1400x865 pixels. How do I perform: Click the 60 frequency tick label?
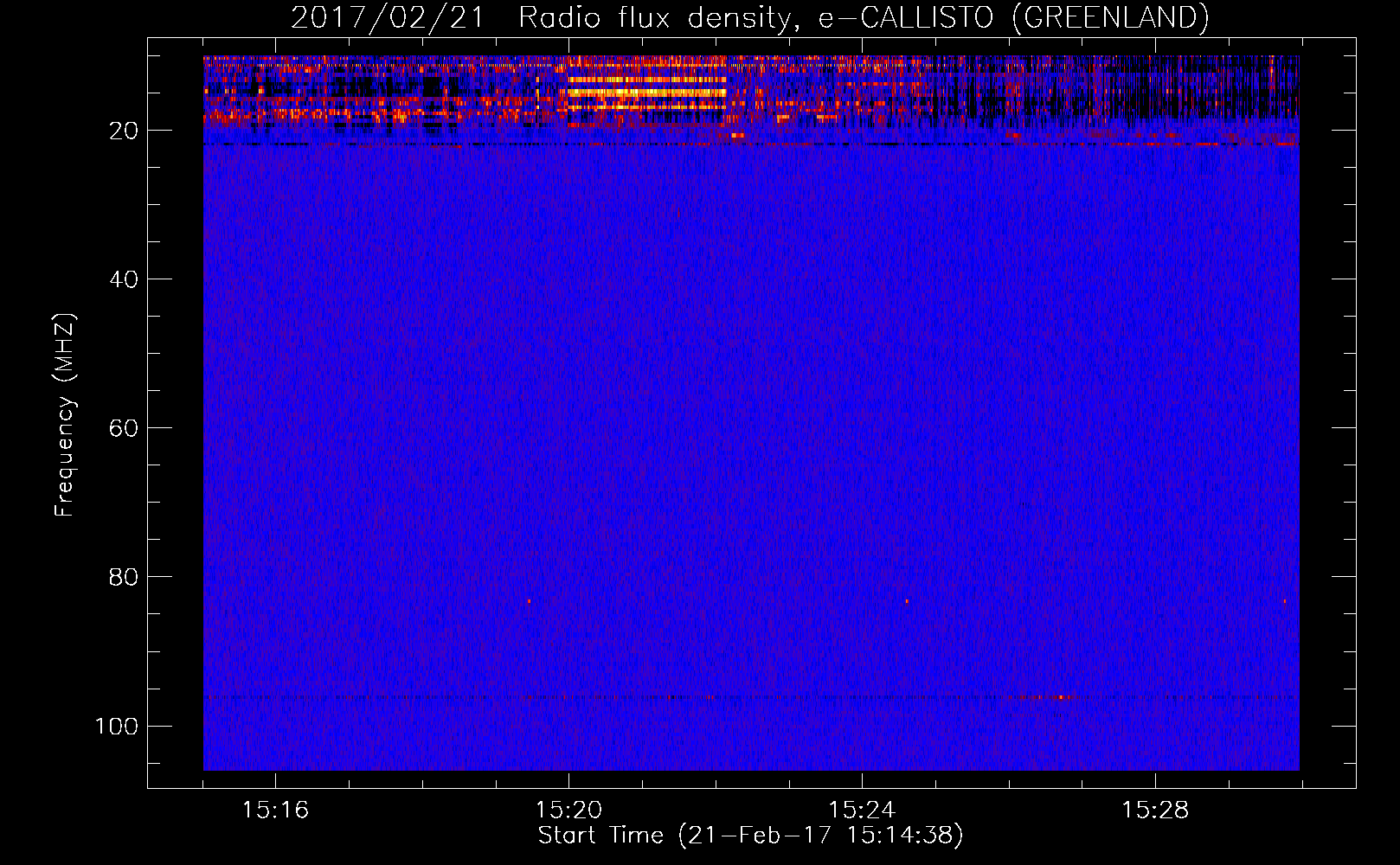tap(124, 428)
